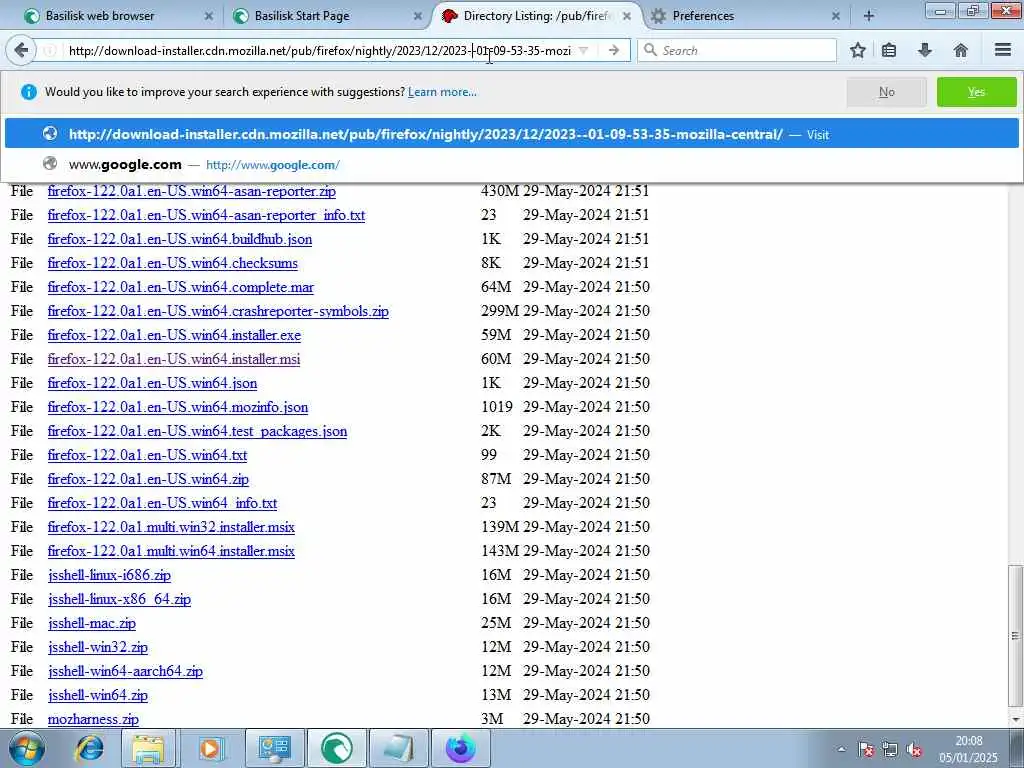Click in the address bar URL field
Image resolution: width=1024 pixels, height=768 pixels.
319,50
